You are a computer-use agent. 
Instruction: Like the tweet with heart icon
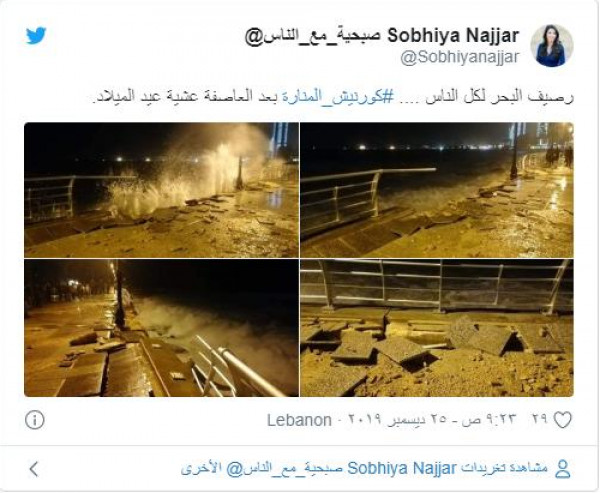pos(563,420)
